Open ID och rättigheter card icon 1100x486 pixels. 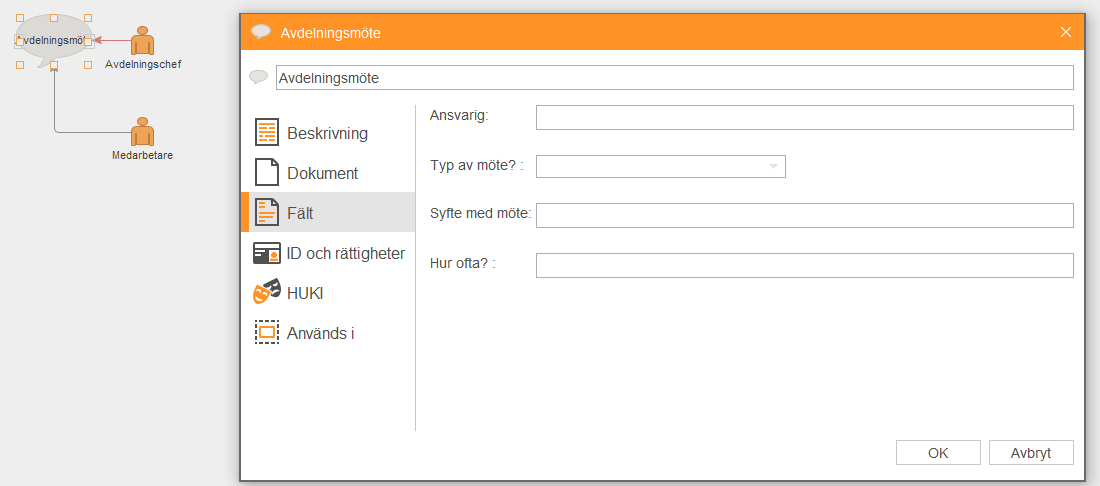click(x=267, y=253)
